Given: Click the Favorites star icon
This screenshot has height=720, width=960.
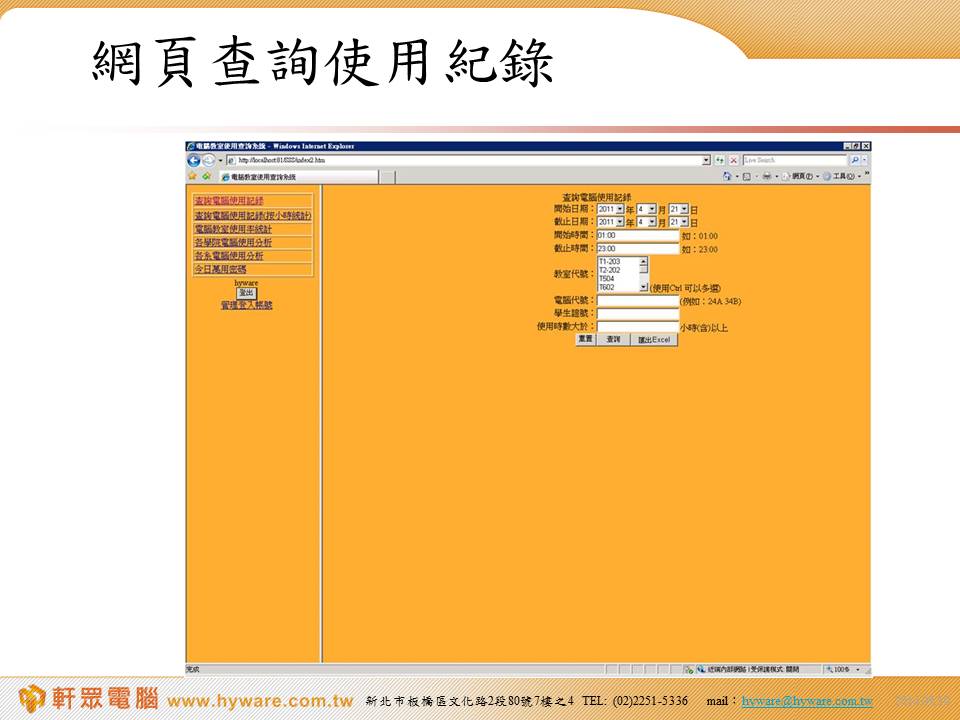Looking at the screenshot, I should click(192, 176).
